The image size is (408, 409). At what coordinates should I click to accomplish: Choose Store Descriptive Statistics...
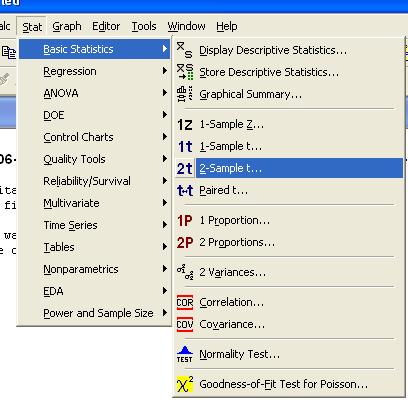pos(289,72)
